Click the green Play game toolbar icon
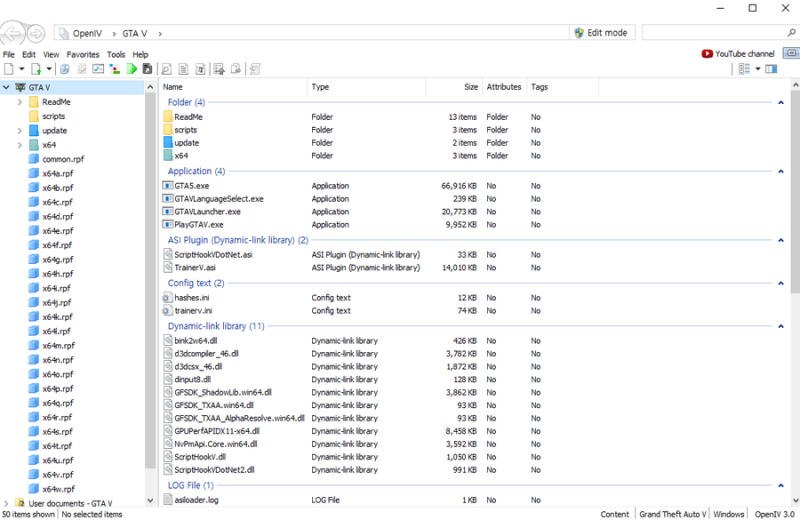800x520 pixels. tap(131, 69)
